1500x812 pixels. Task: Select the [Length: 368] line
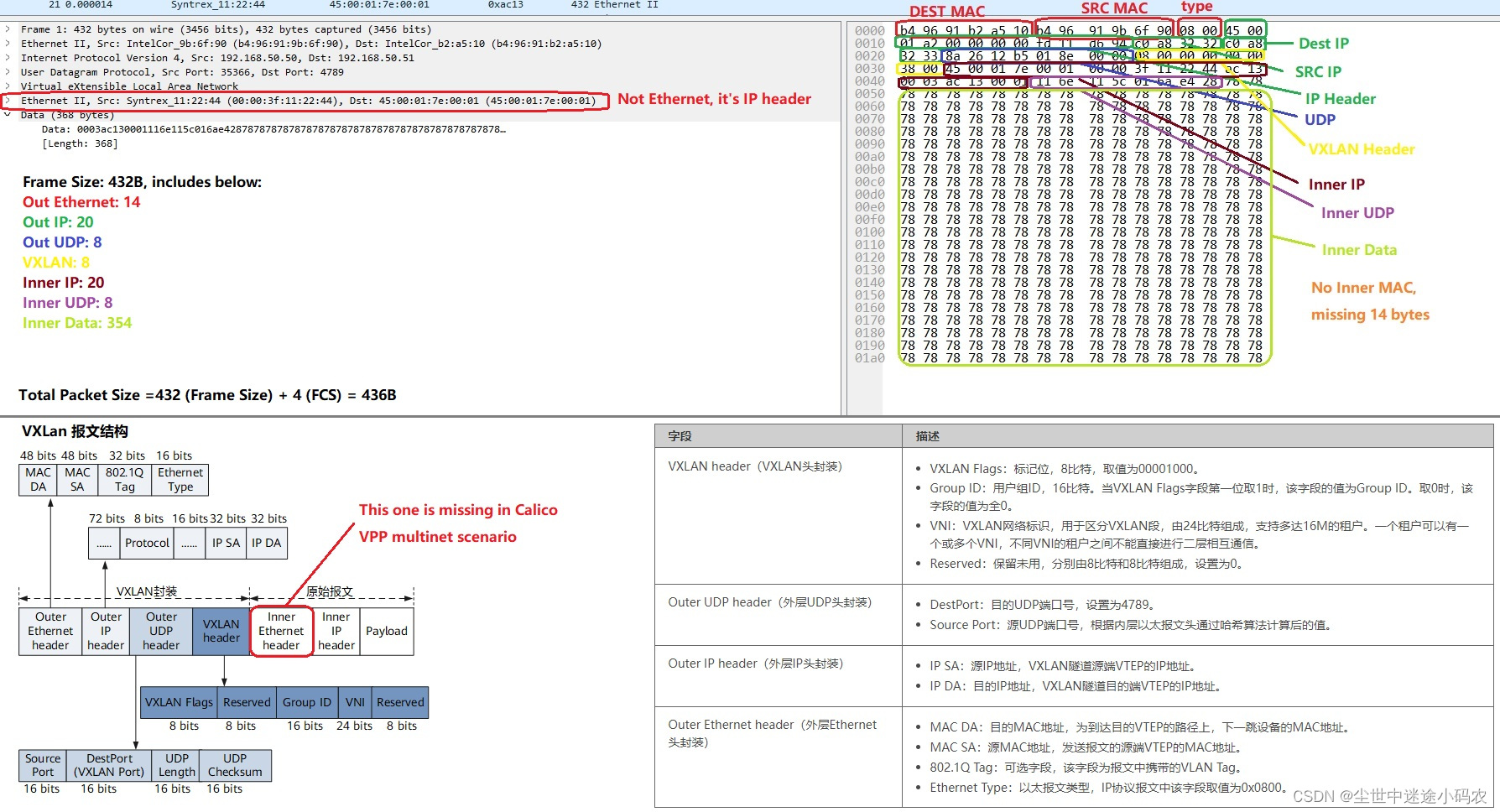click(80, 143)
